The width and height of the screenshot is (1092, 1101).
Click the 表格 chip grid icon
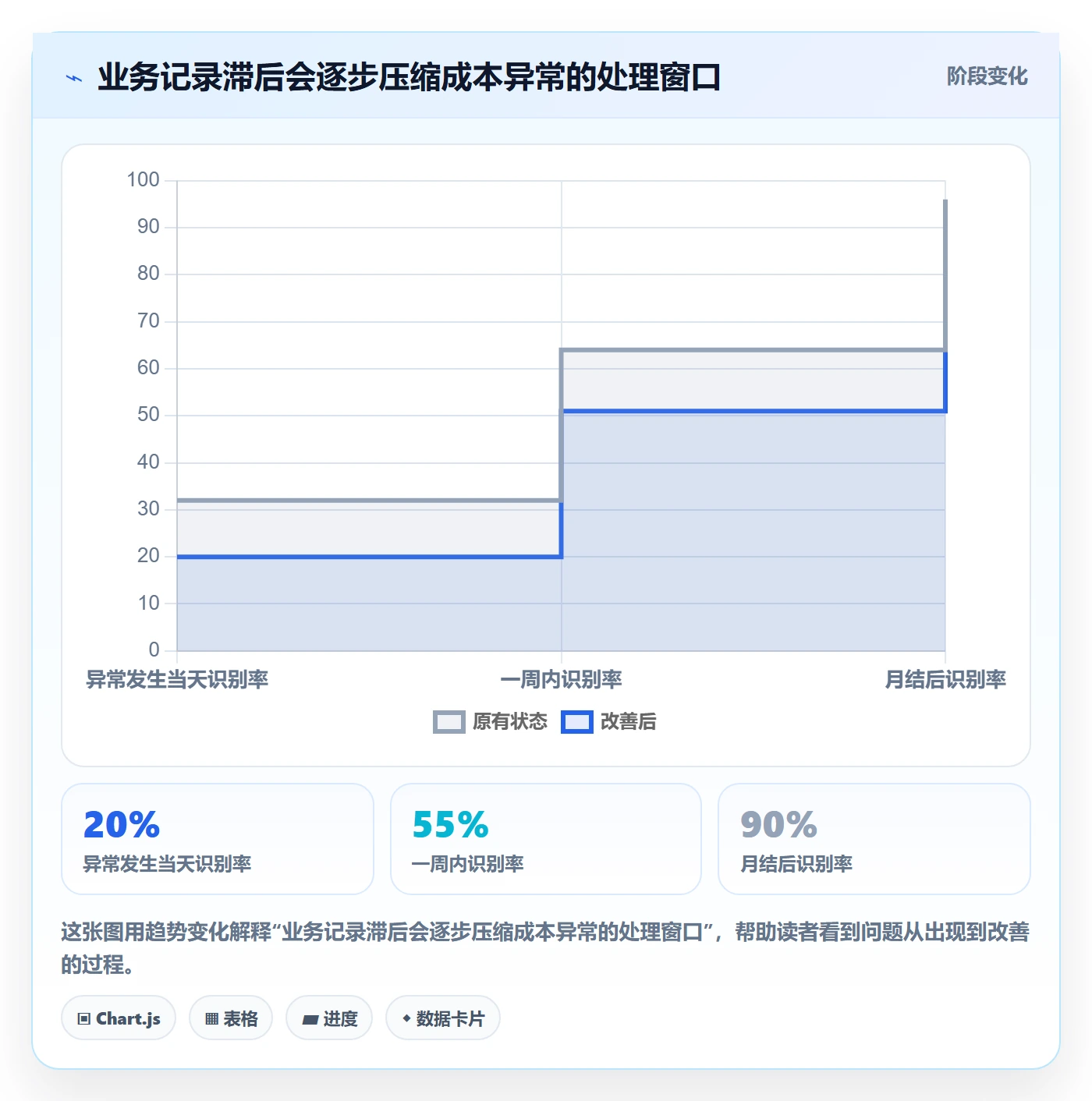coord(211,1019)
